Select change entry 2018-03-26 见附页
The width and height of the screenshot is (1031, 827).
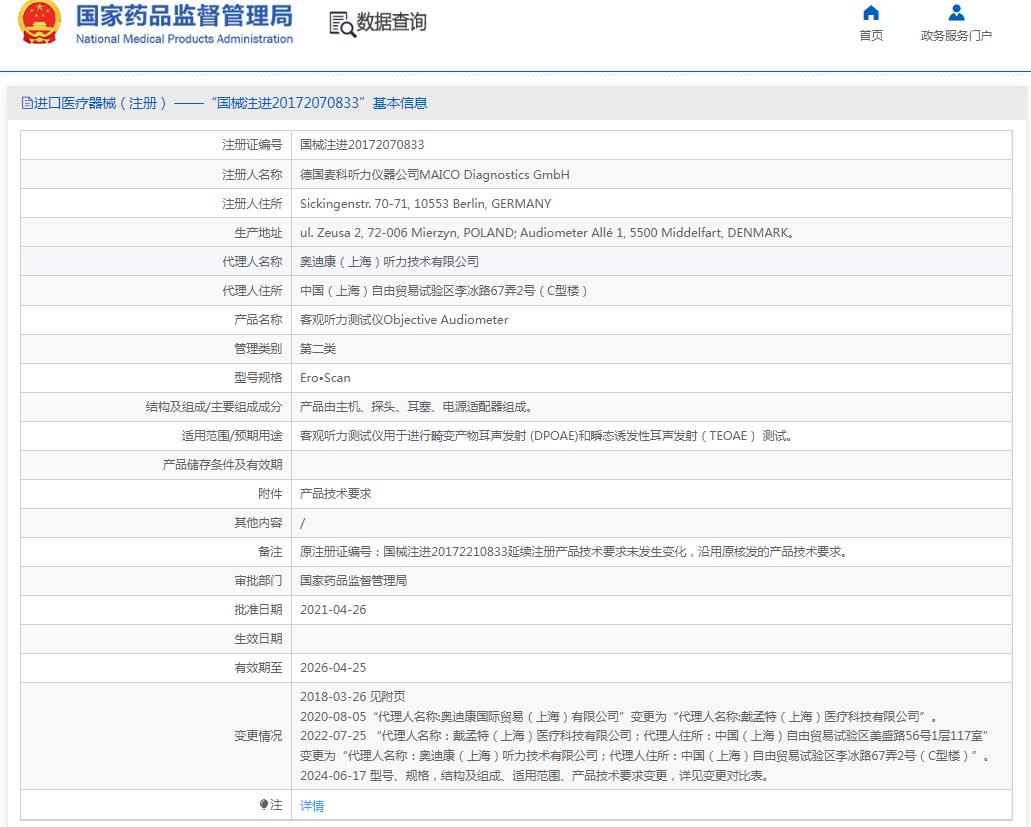point(352,696)
